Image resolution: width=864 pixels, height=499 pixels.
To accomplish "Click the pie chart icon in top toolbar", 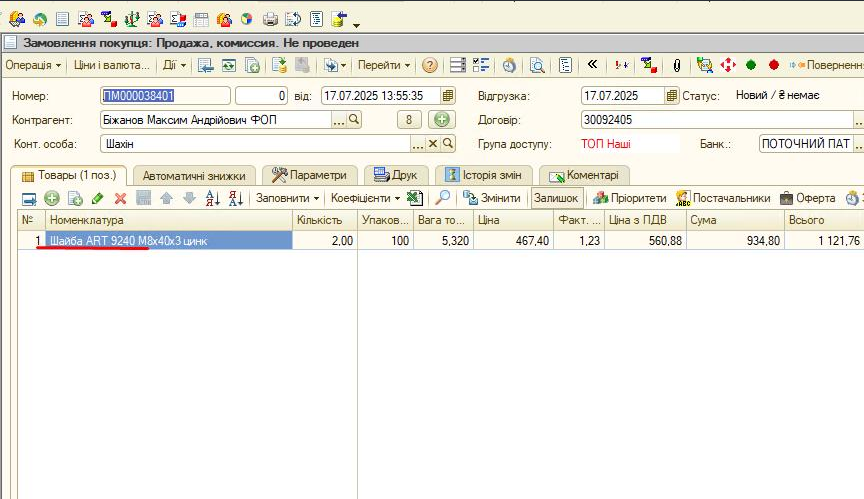I will tap(246, 19).
